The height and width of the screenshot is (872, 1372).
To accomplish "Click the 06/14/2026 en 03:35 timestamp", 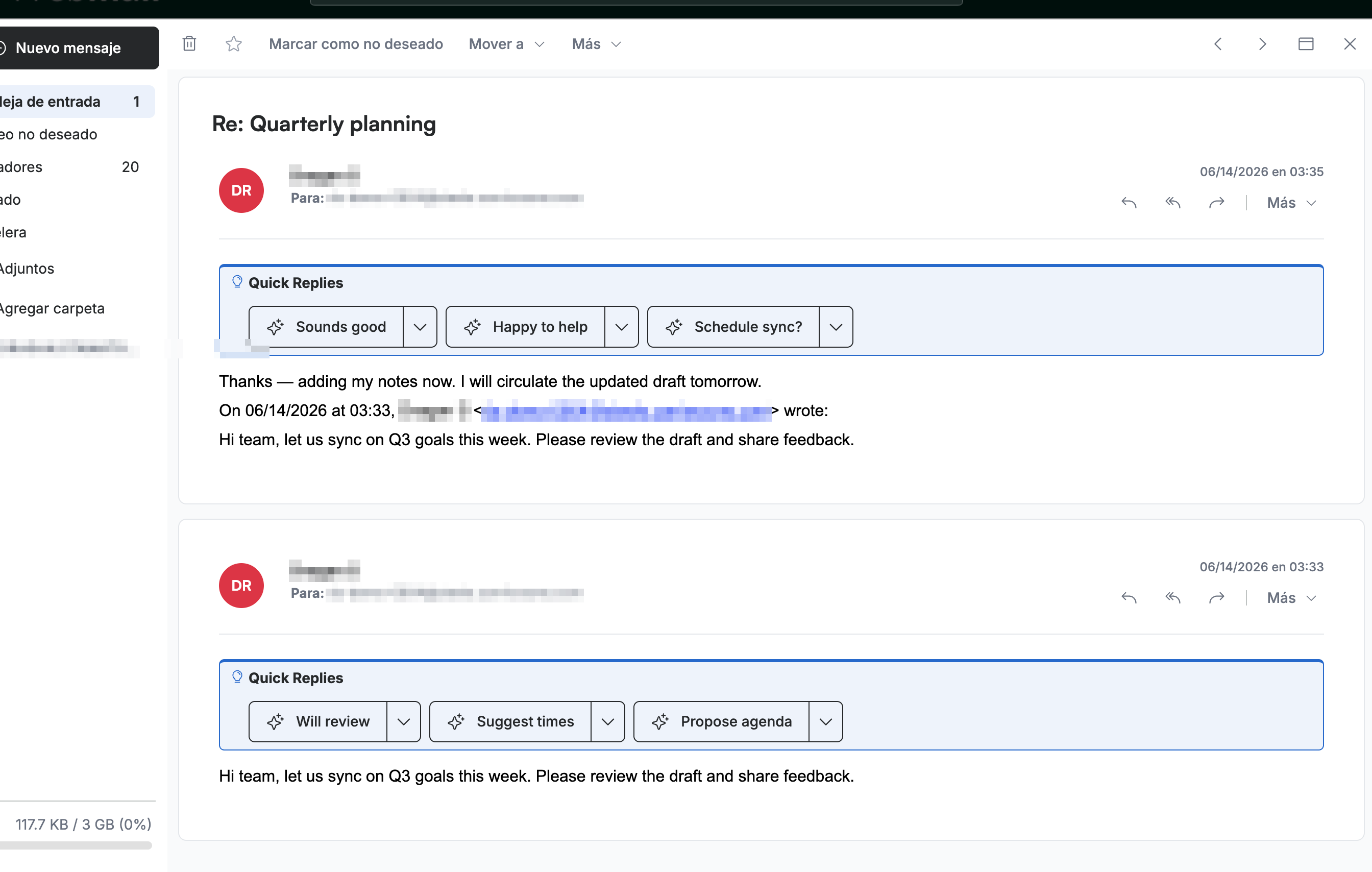I will pos(1261,172).
